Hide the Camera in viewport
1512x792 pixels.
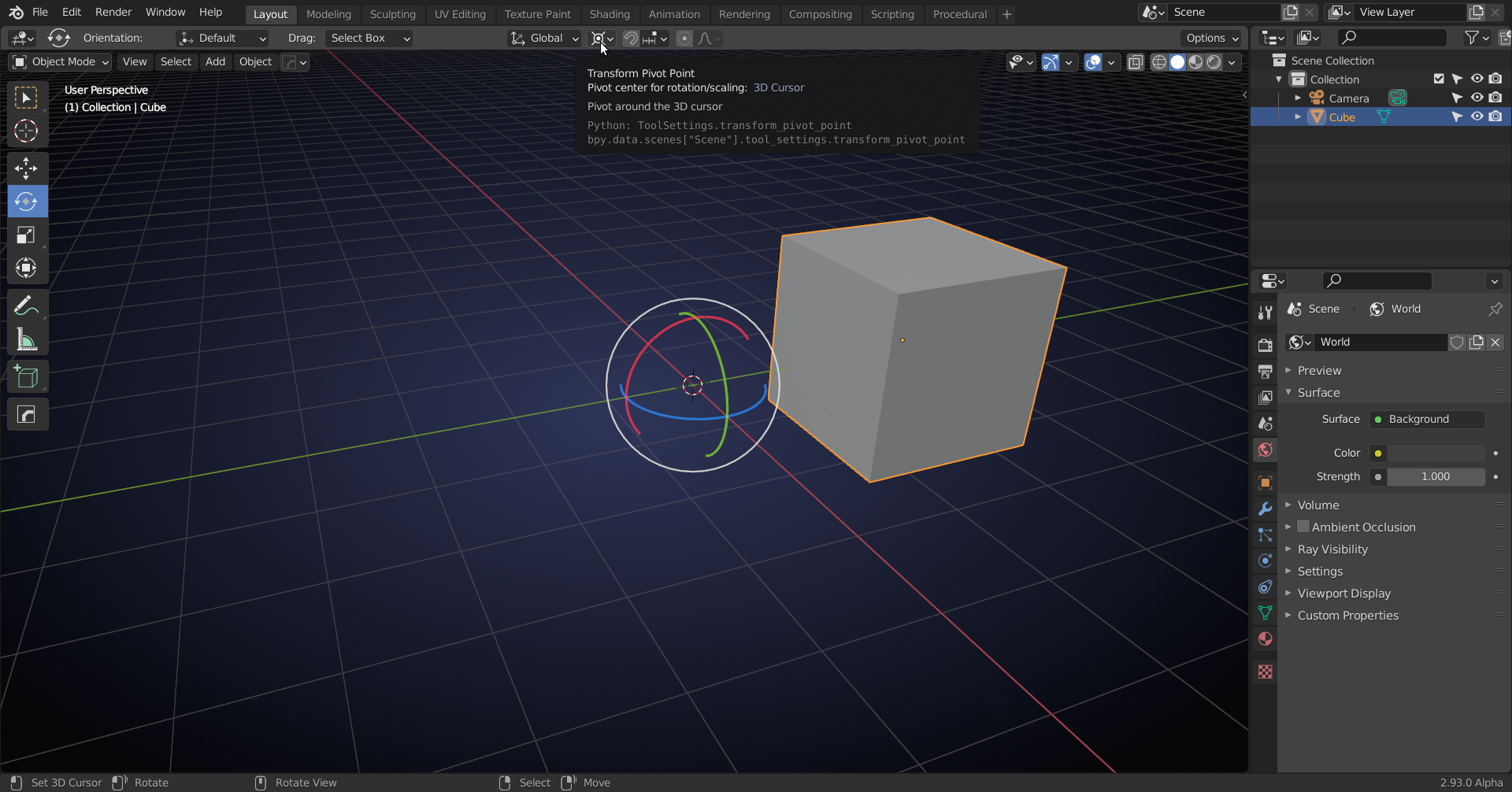point(1477,98)
